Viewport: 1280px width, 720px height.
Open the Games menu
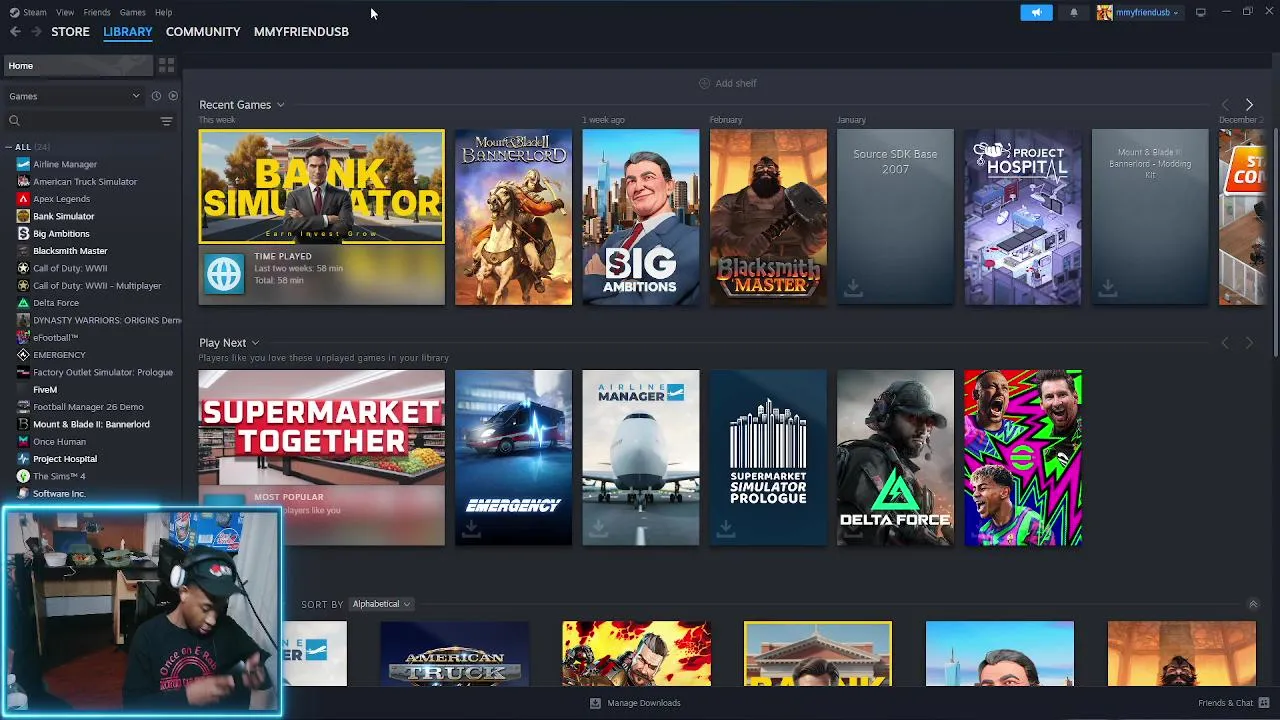click(132, 12)
